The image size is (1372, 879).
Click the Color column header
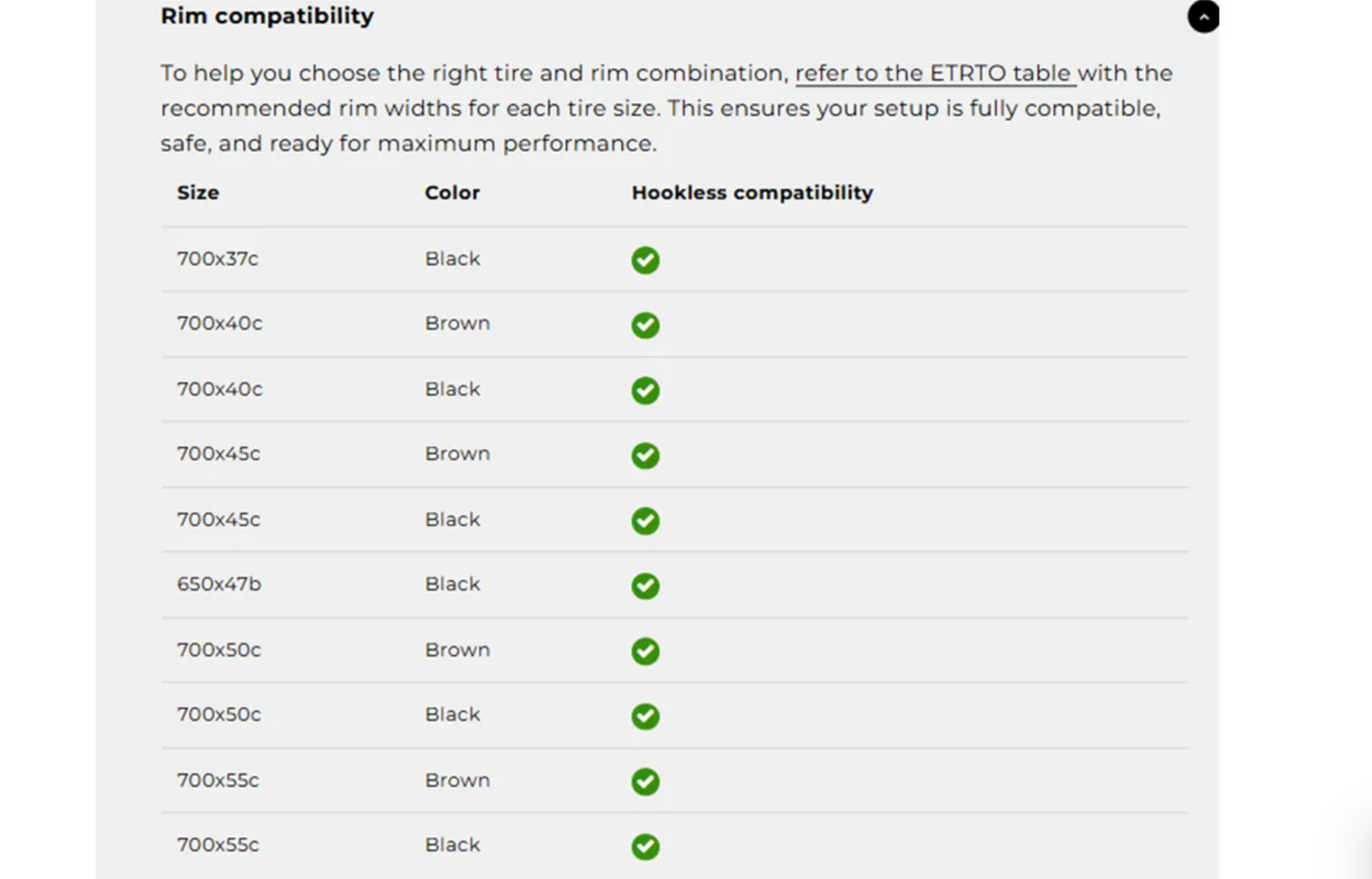coord(452,193)
